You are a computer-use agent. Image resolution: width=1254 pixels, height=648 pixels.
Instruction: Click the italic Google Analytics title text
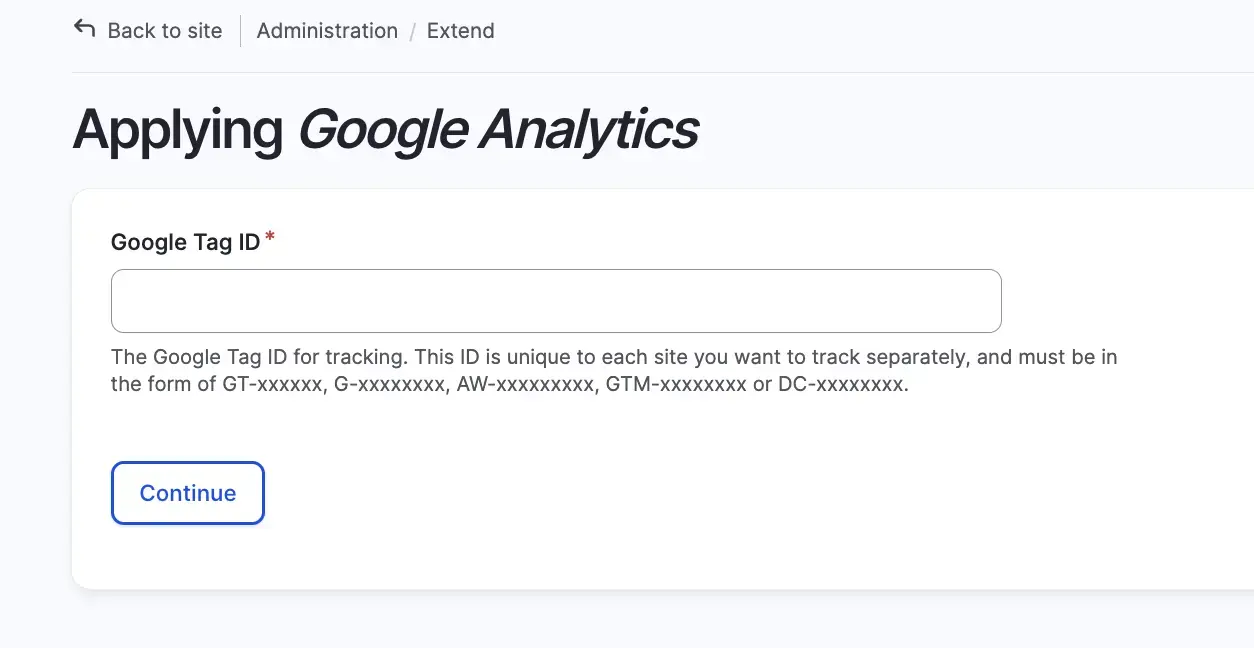[x=498, y=130]
